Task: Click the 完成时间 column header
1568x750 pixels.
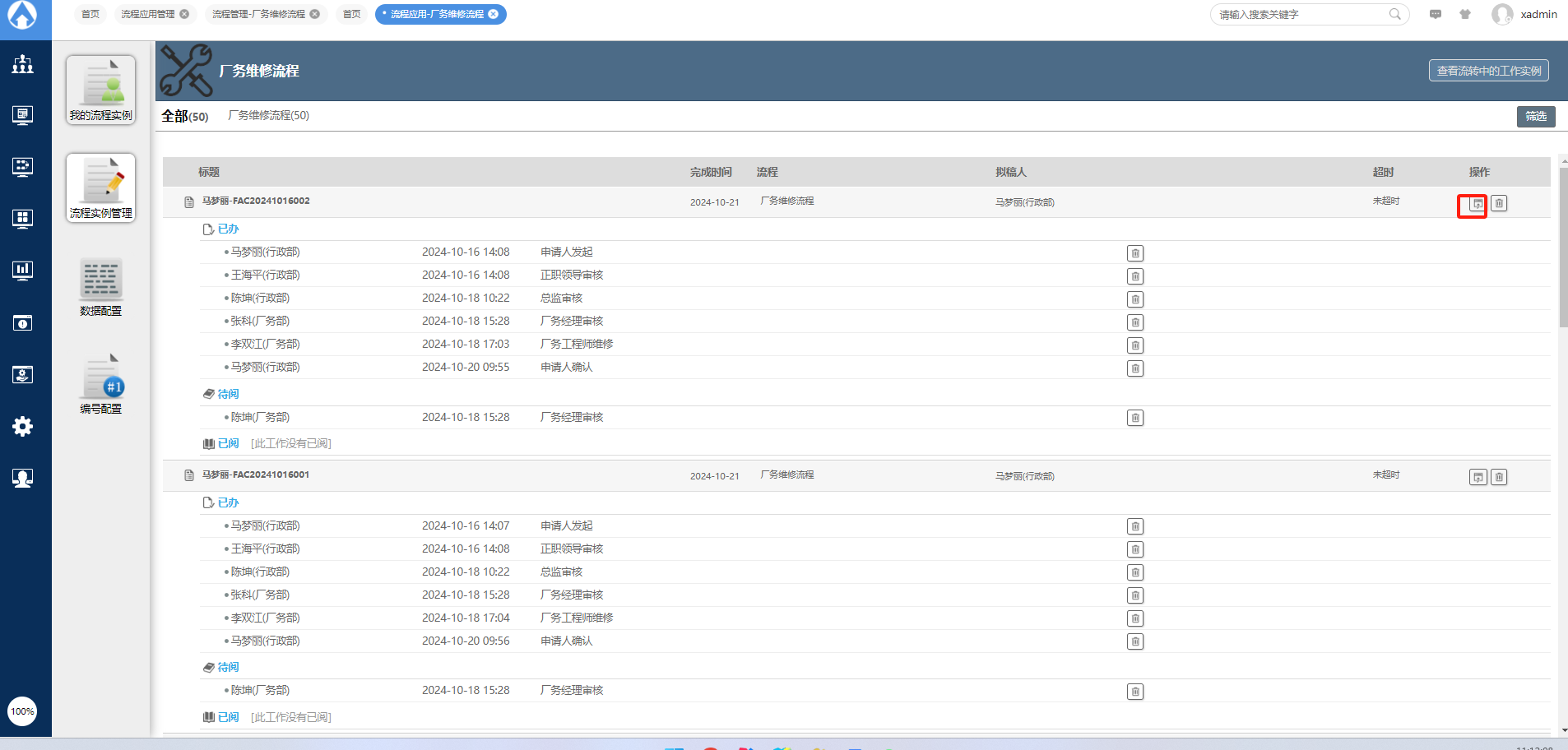Action: [711, 172]
